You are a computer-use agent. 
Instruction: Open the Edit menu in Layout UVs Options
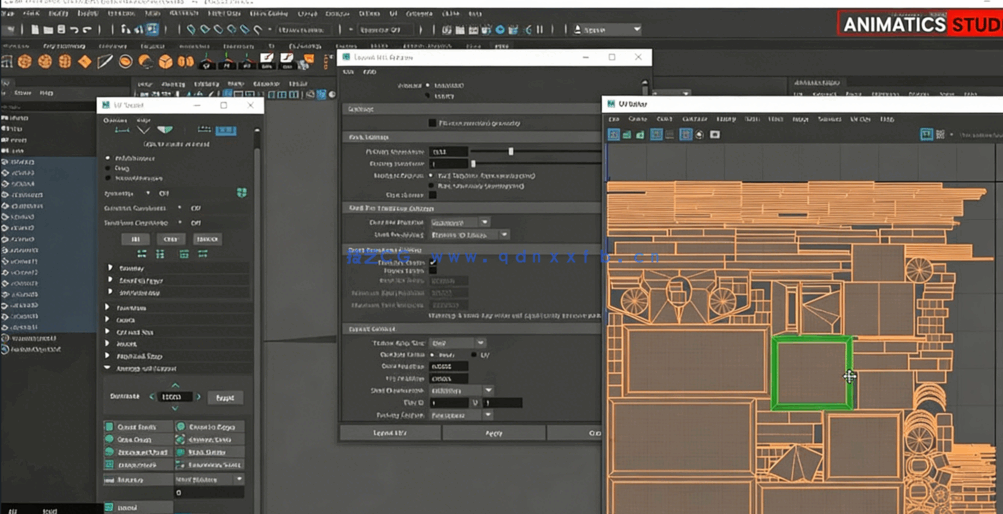click(349, 72)
